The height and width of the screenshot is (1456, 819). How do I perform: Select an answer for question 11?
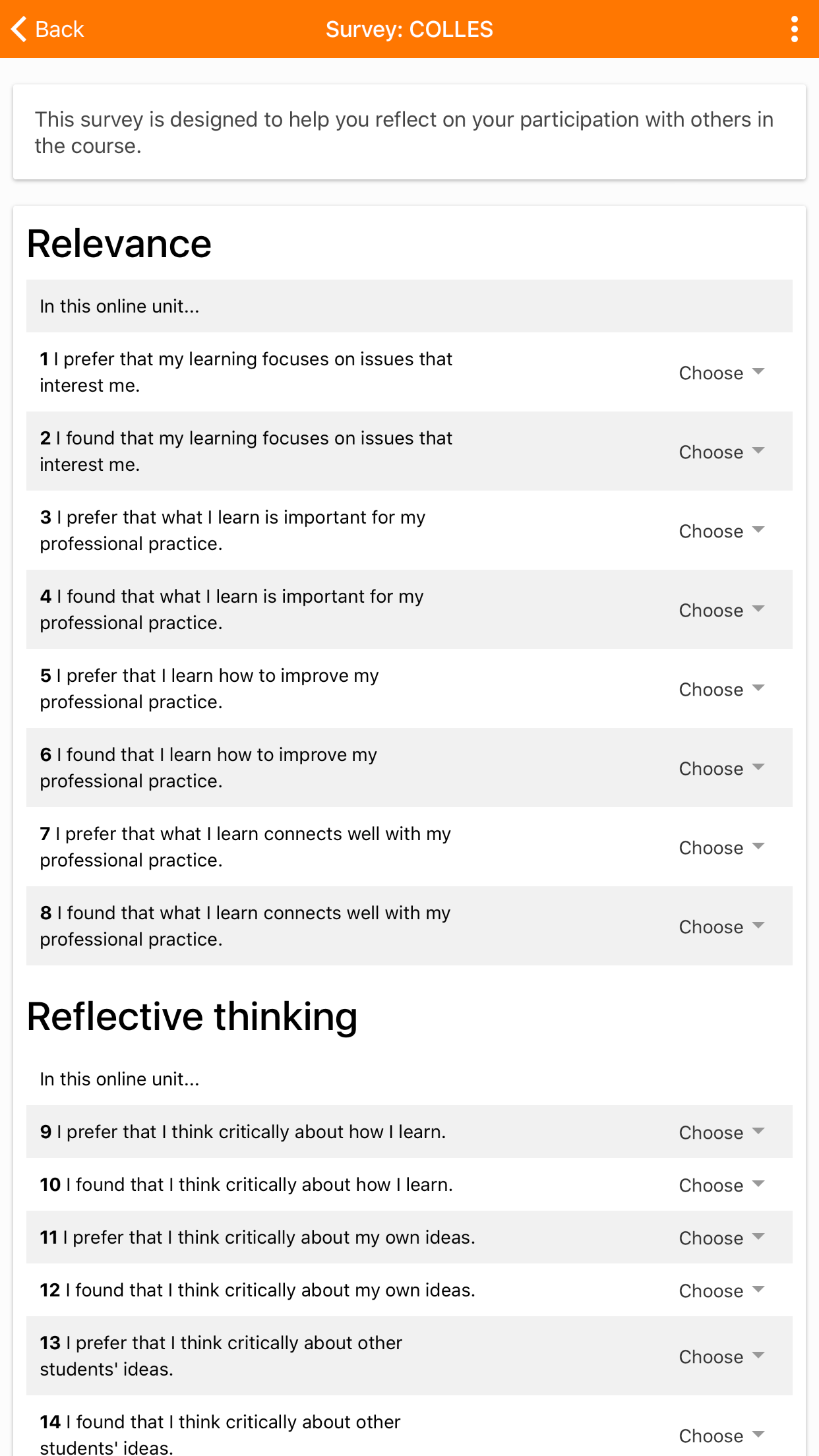coord(722,1238)
